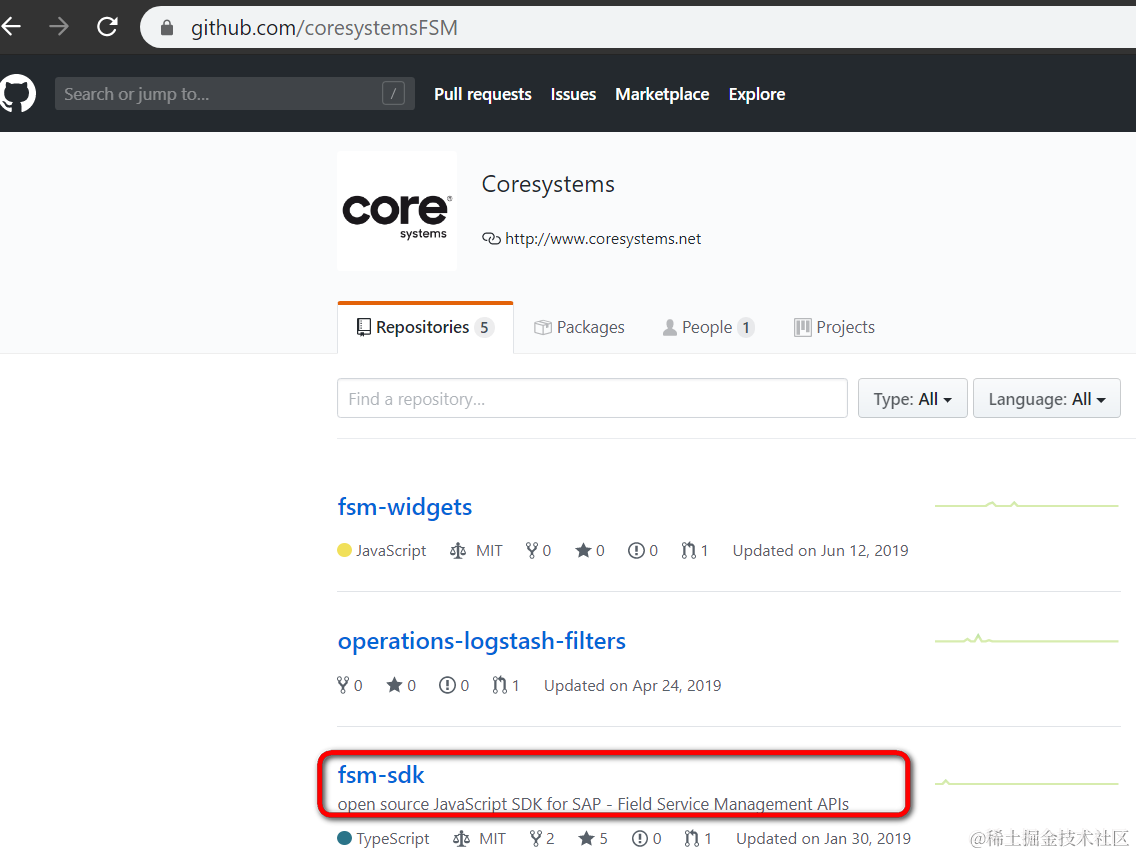View site info via the padlock icon
Screen dimensions: 1136x855
167,28
